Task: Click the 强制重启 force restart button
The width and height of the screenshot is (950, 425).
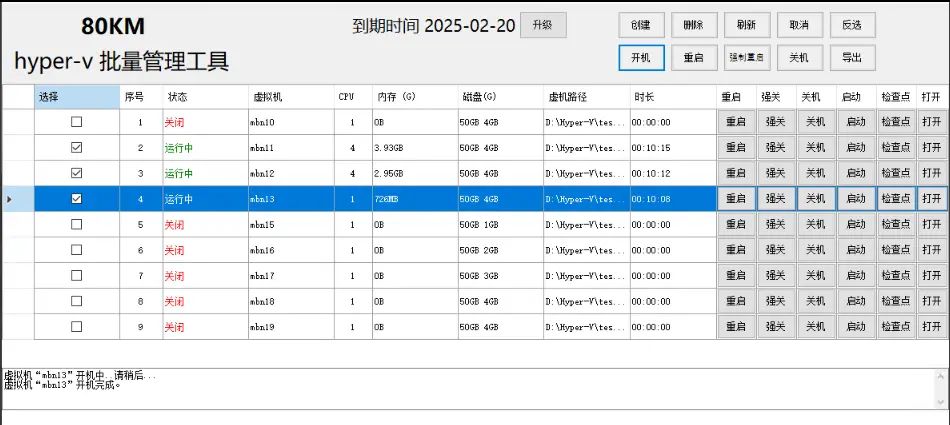Action: (x=746, y=58)
